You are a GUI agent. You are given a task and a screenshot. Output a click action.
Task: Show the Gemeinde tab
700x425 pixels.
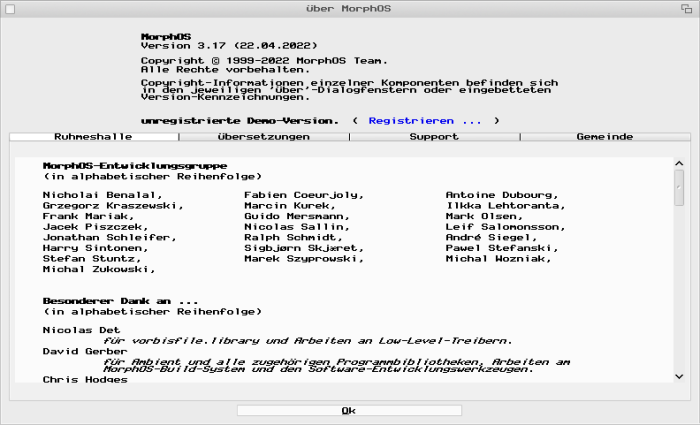click(x=605, y=137)
